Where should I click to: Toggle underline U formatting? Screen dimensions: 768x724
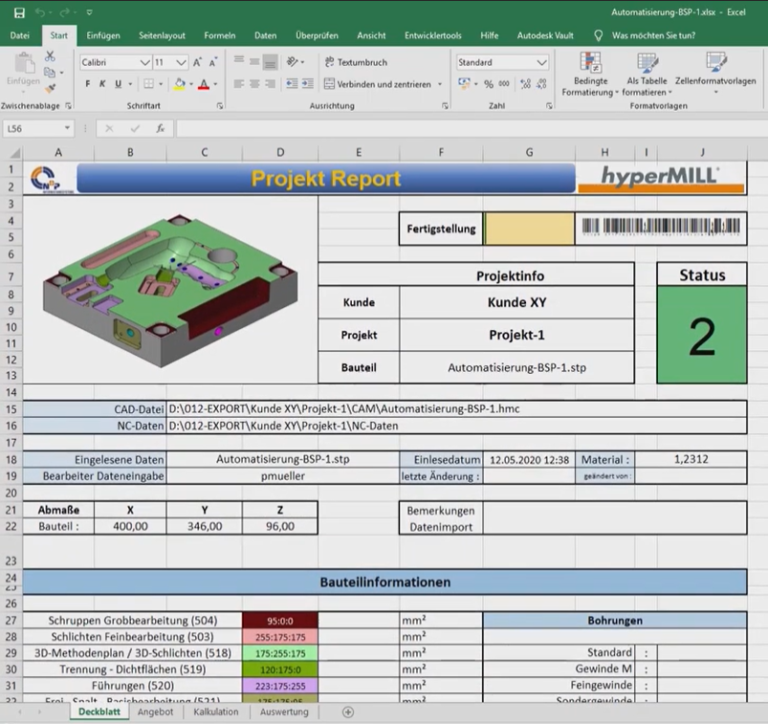coord(118,84)
